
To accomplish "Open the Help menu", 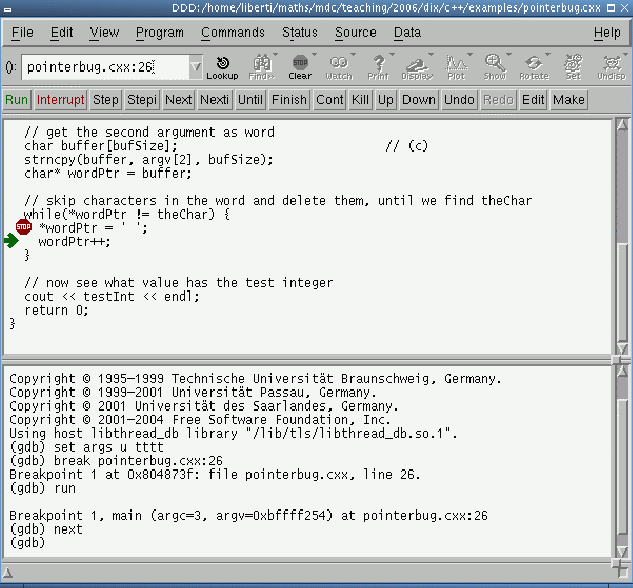I will point(607,32).
